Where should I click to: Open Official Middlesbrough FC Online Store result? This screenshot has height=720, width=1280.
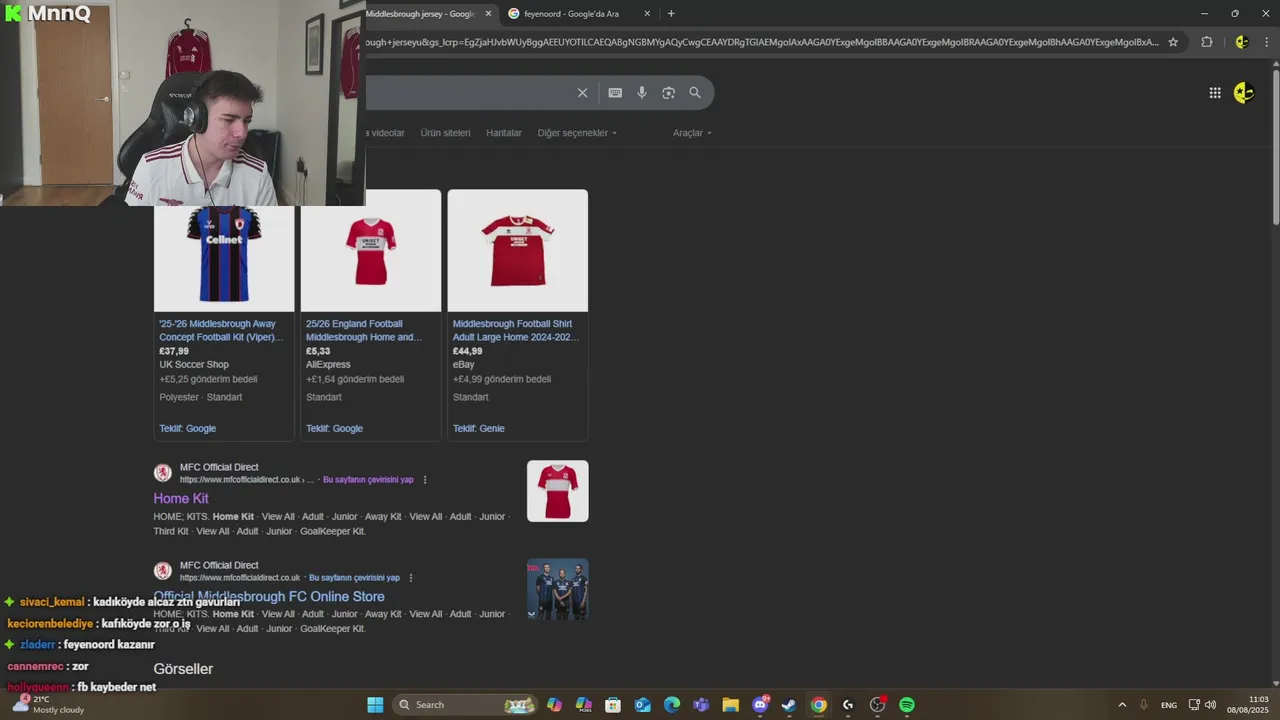pyautogui.click(x=269, y=596)
